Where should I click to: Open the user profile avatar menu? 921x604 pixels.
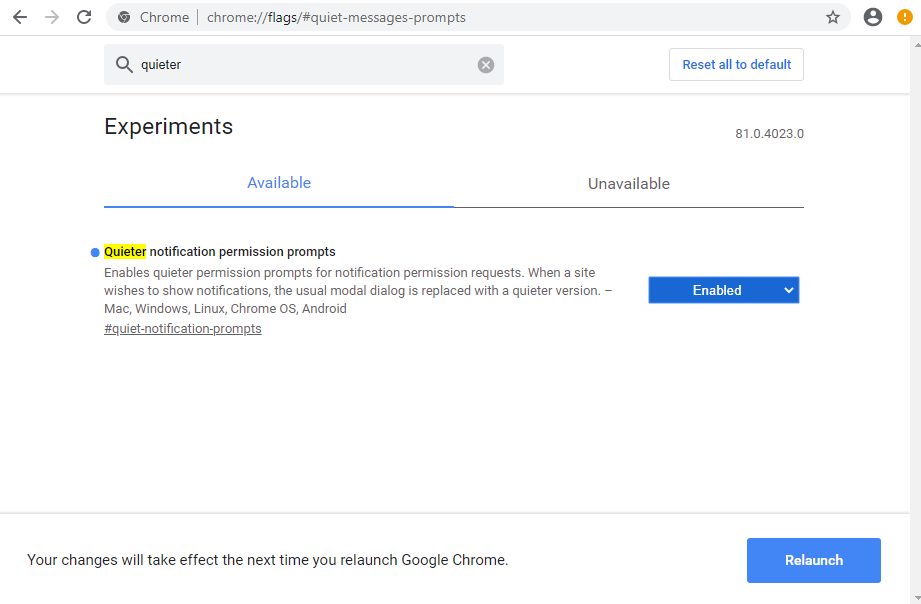click(x=873, y=17)
